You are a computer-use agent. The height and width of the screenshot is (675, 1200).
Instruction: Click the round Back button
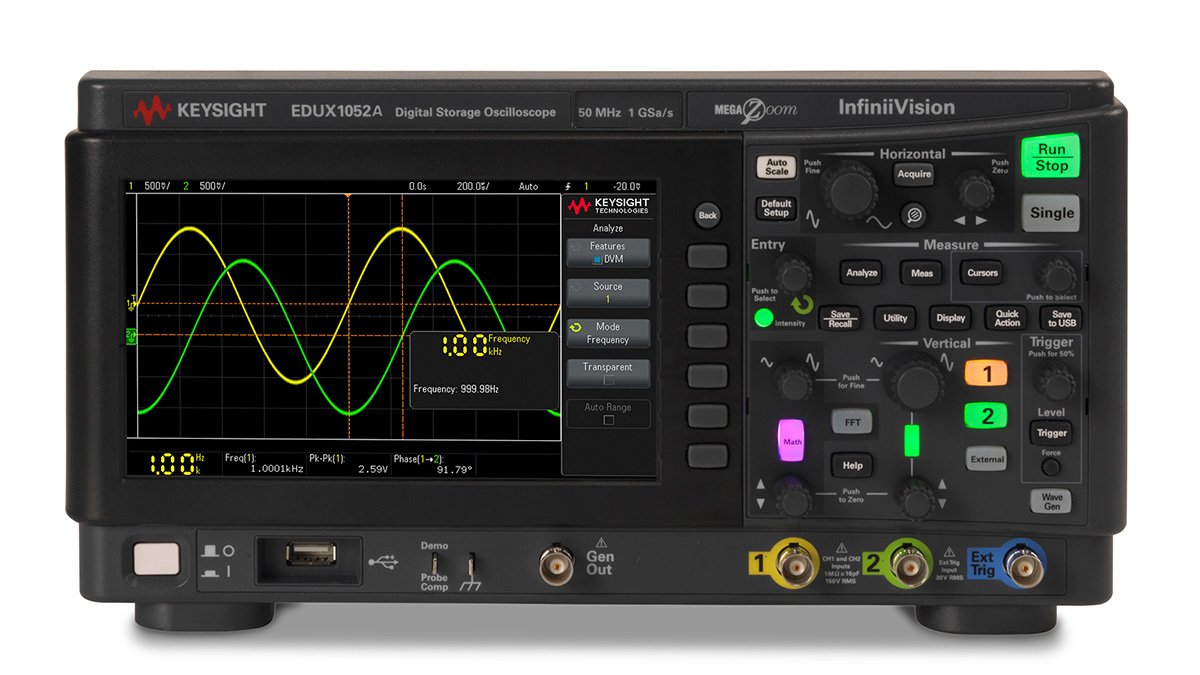click(707, 215)
